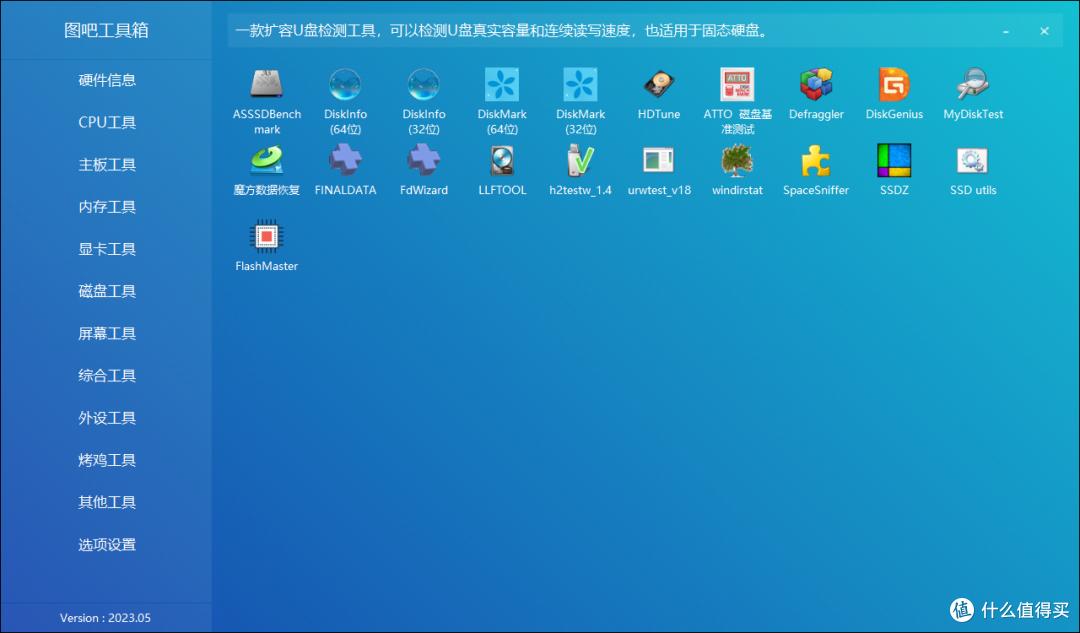1080x633 pixels.
Task: Launch DiskMark (32位)
Action: pos(581,84)
